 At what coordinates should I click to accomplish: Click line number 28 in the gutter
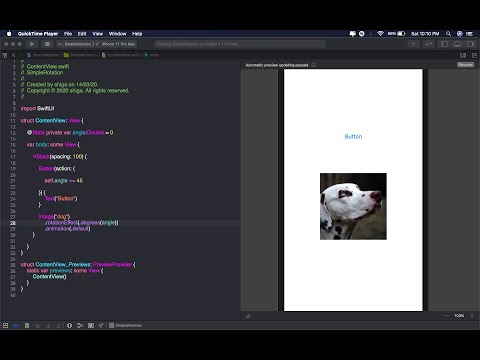click(x=13, y=223)
